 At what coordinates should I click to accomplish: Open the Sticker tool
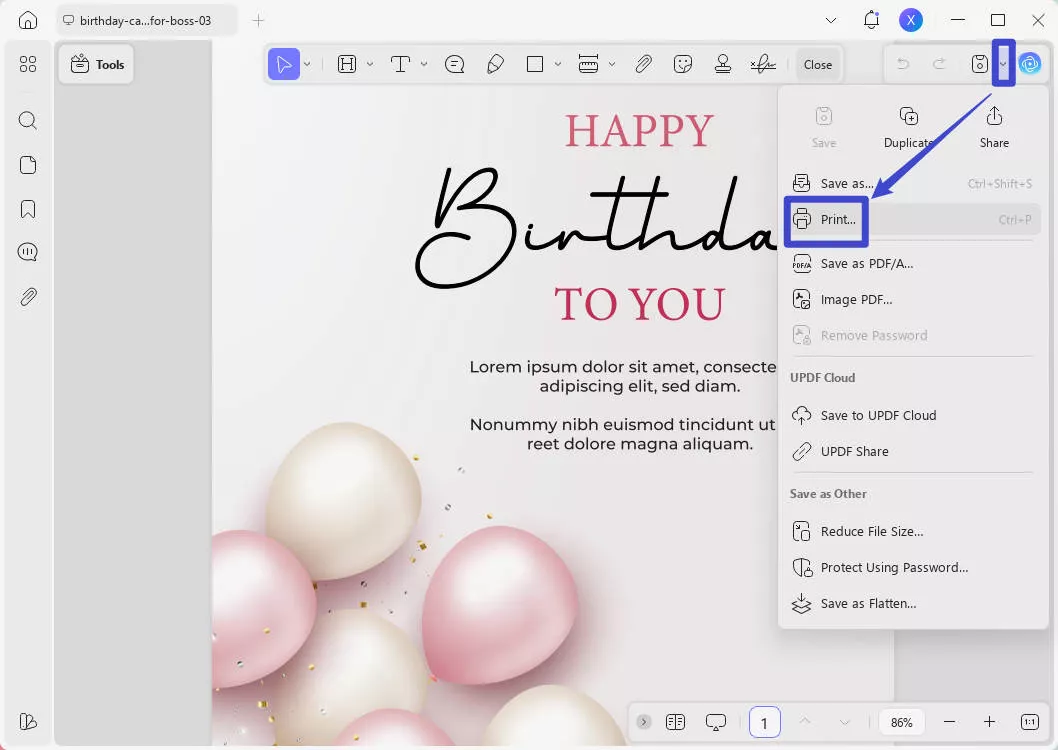683,65
